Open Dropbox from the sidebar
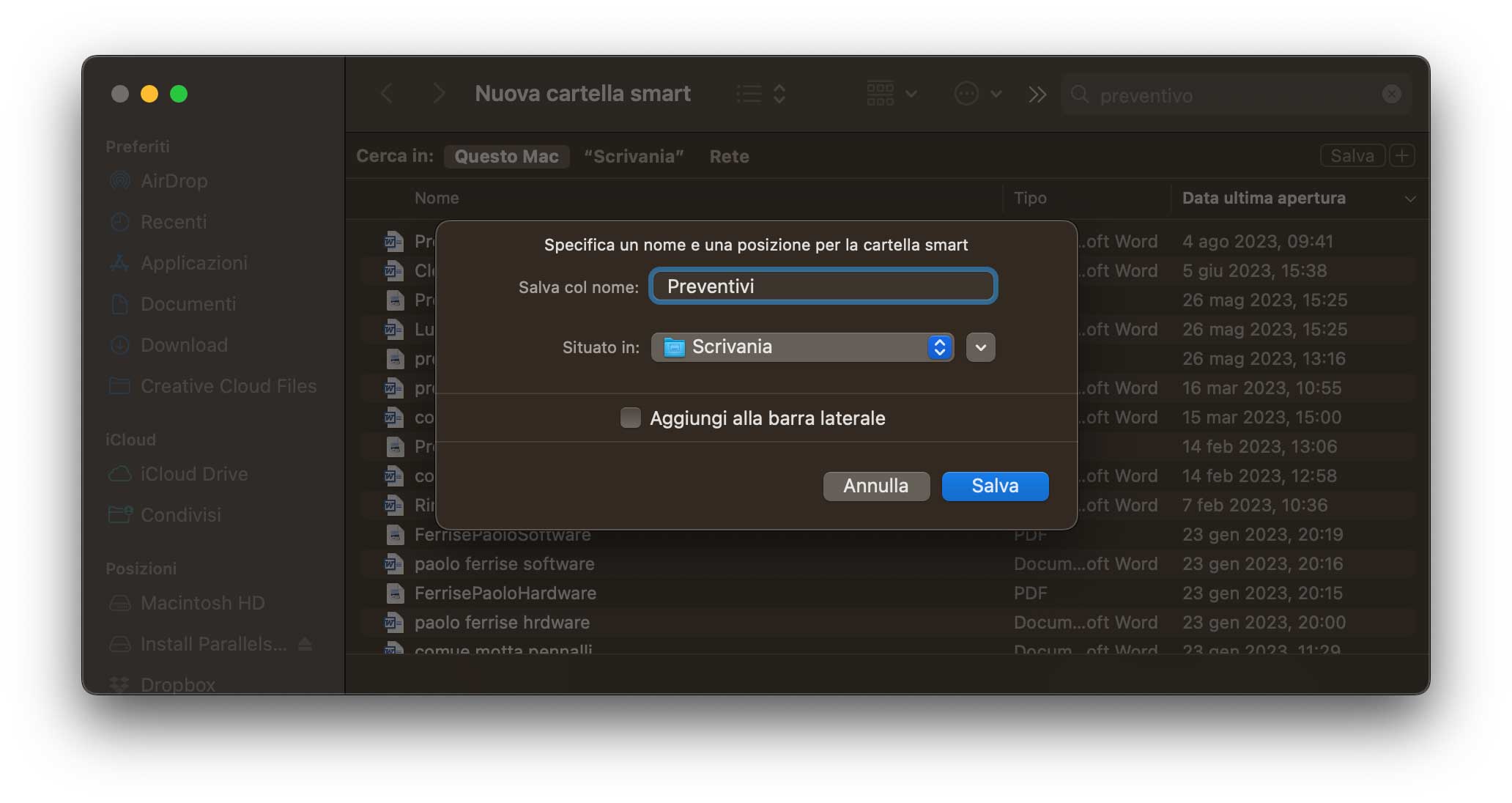The height and width of the screenshot is (803, 1512). (x=177, y=684)
